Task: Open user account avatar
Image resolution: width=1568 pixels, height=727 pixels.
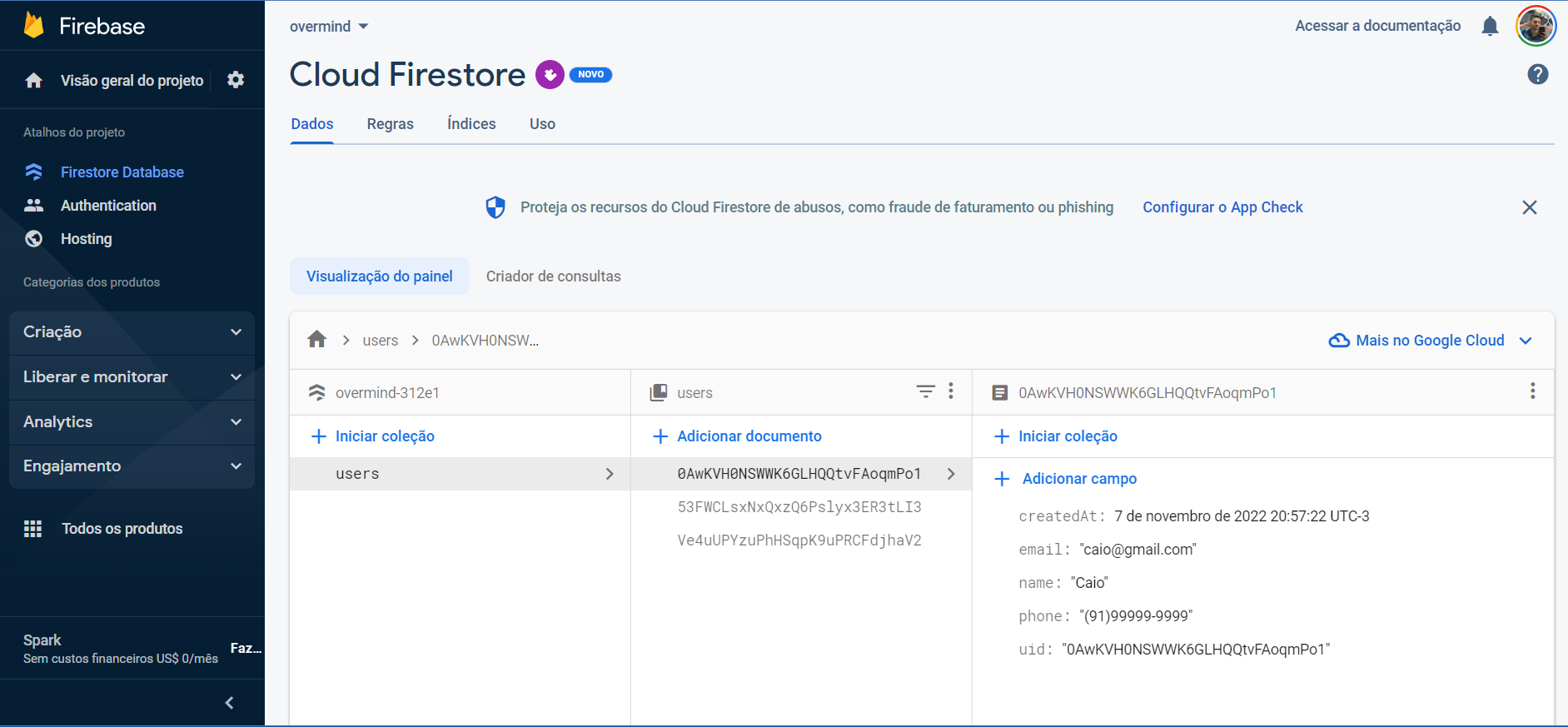Action: 1536,26
